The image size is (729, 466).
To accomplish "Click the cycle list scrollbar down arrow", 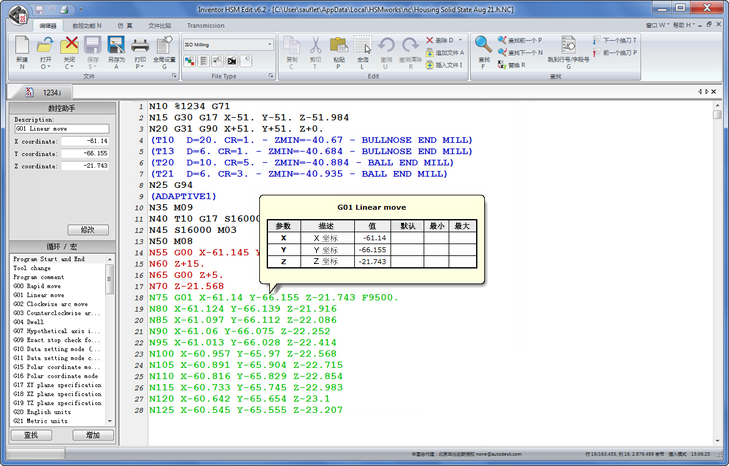I will 110,421.
